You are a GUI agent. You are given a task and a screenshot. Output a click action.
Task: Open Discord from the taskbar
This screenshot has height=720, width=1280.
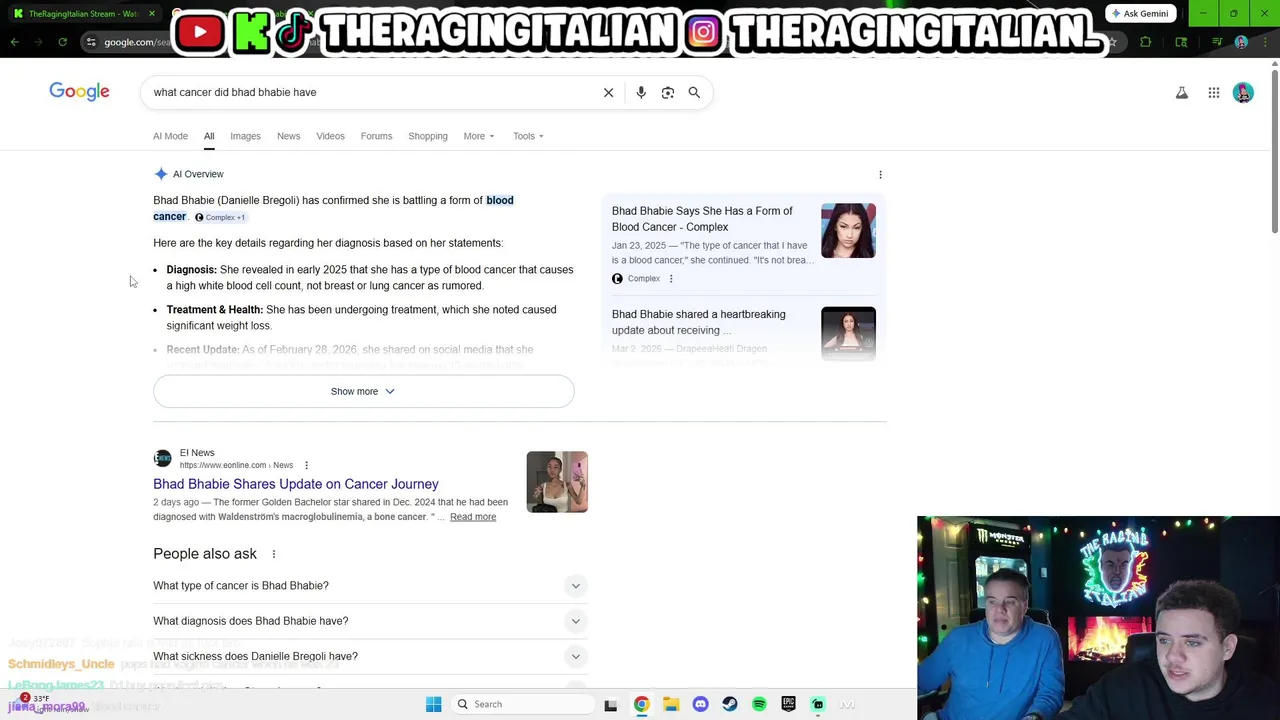tap(700, 704)
